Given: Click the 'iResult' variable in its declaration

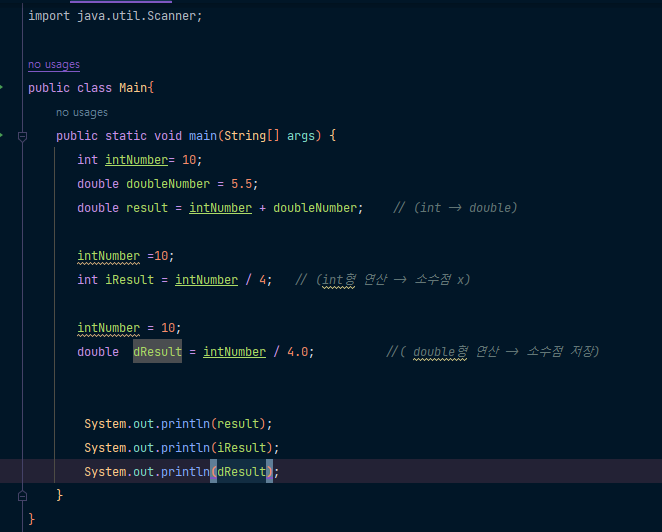Looking at the screenshot, I should coord(129,280).
